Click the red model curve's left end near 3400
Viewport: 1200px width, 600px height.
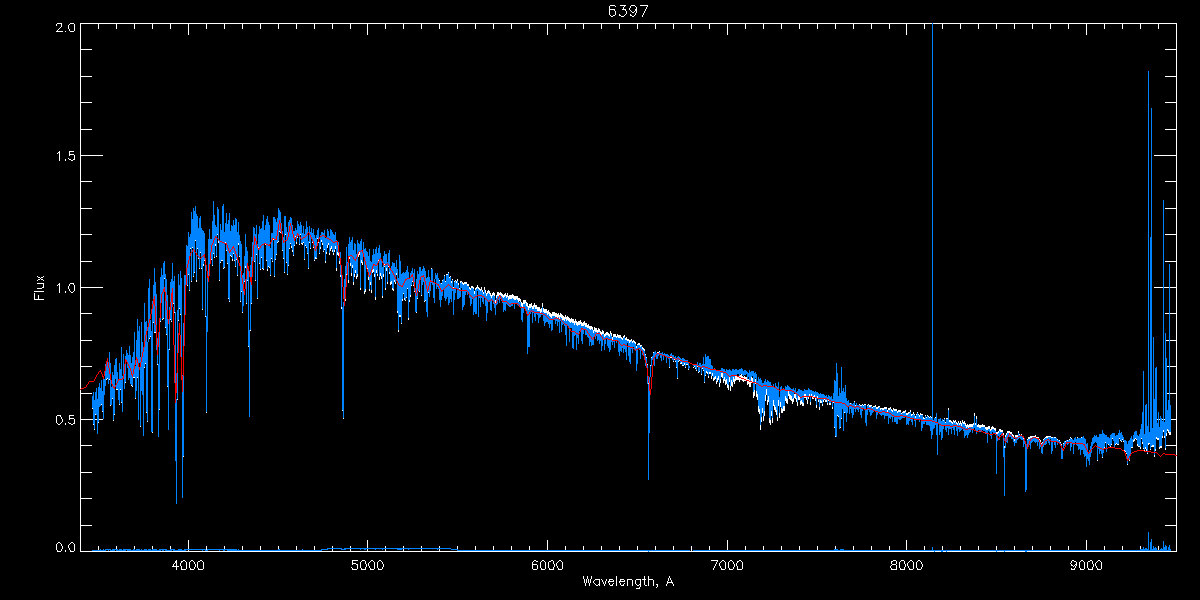84,388
